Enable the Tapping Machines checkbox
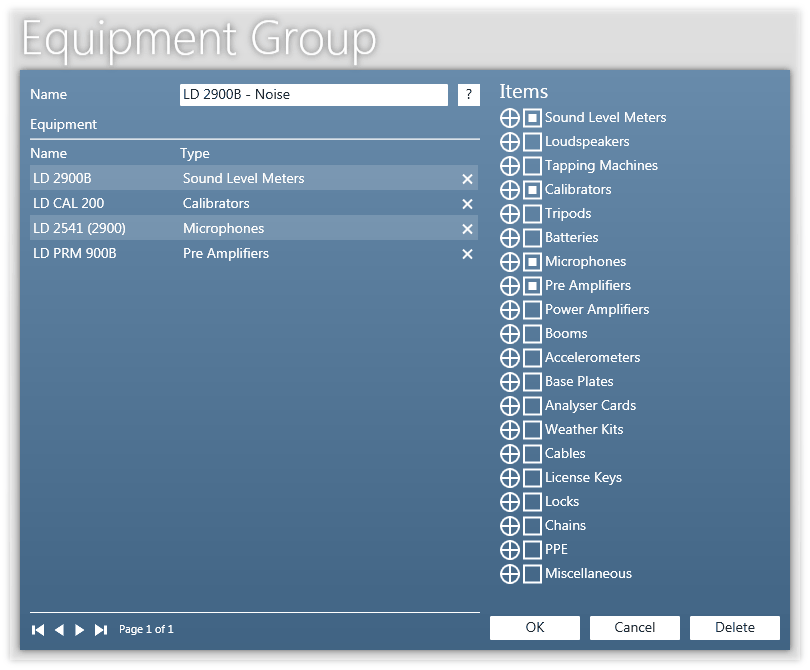 pos(533,166)
